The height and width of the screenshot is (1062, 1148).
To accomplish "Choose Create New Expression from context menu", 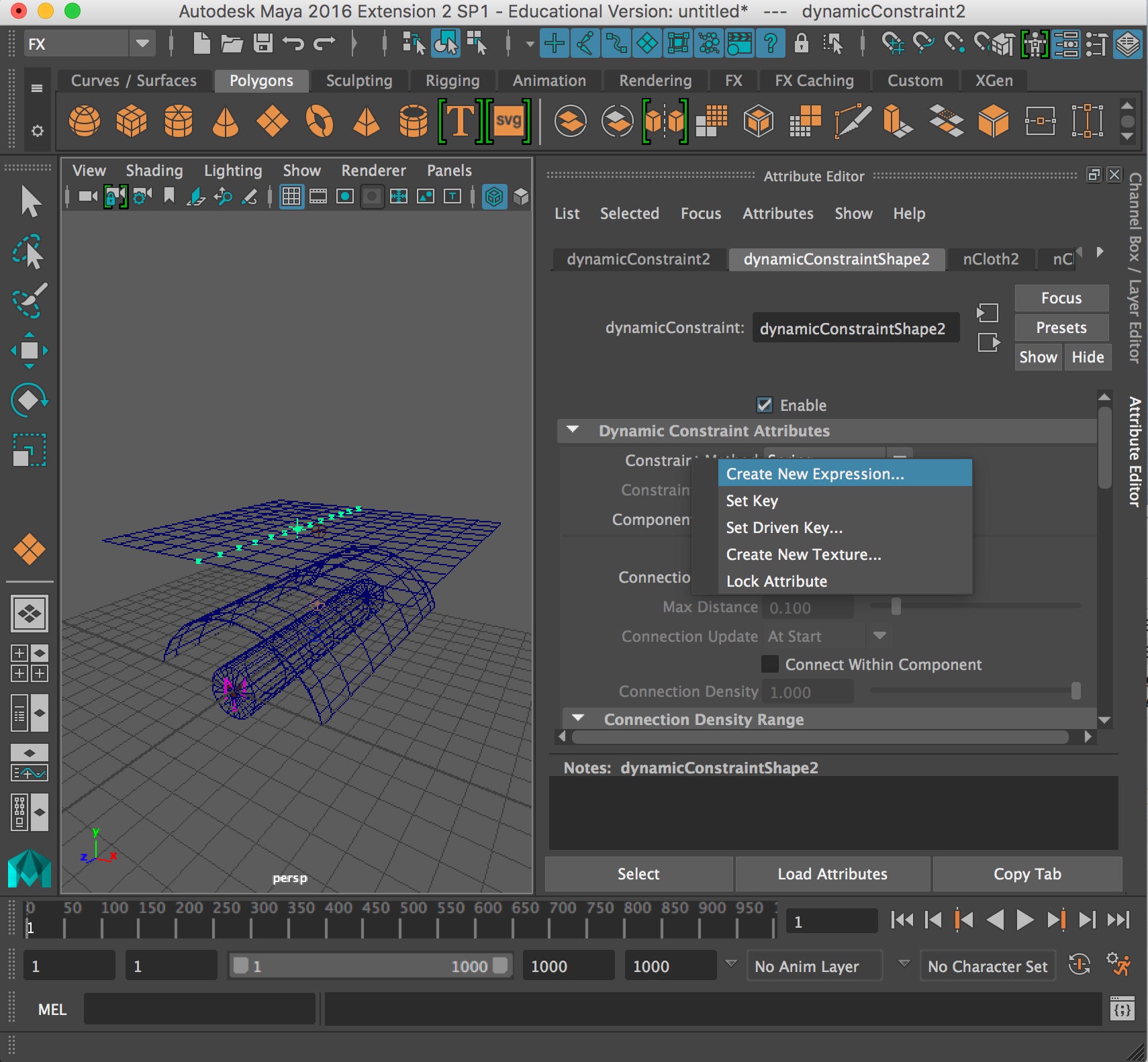I will click(845, 473).
